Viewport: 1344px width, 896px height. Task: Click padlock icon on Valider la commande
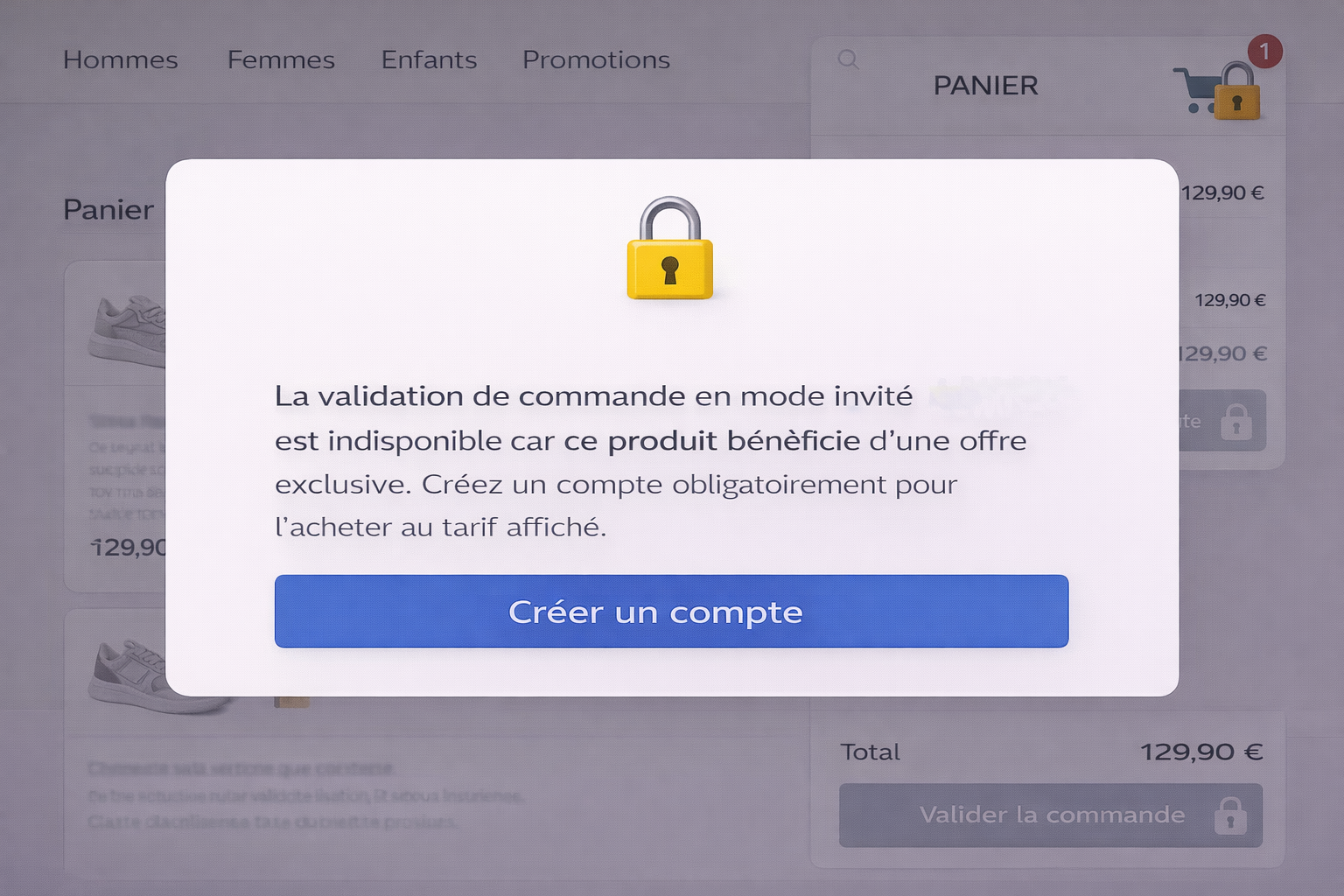click(x=1230, y=815)
